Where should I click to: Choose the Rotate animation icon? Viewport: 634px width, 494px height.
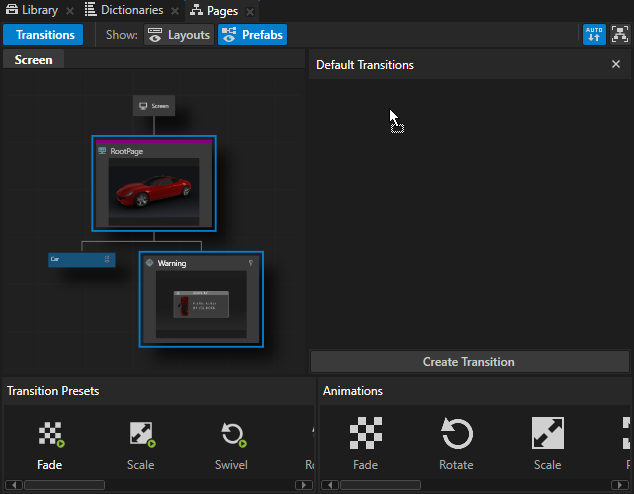pos(456,434)
